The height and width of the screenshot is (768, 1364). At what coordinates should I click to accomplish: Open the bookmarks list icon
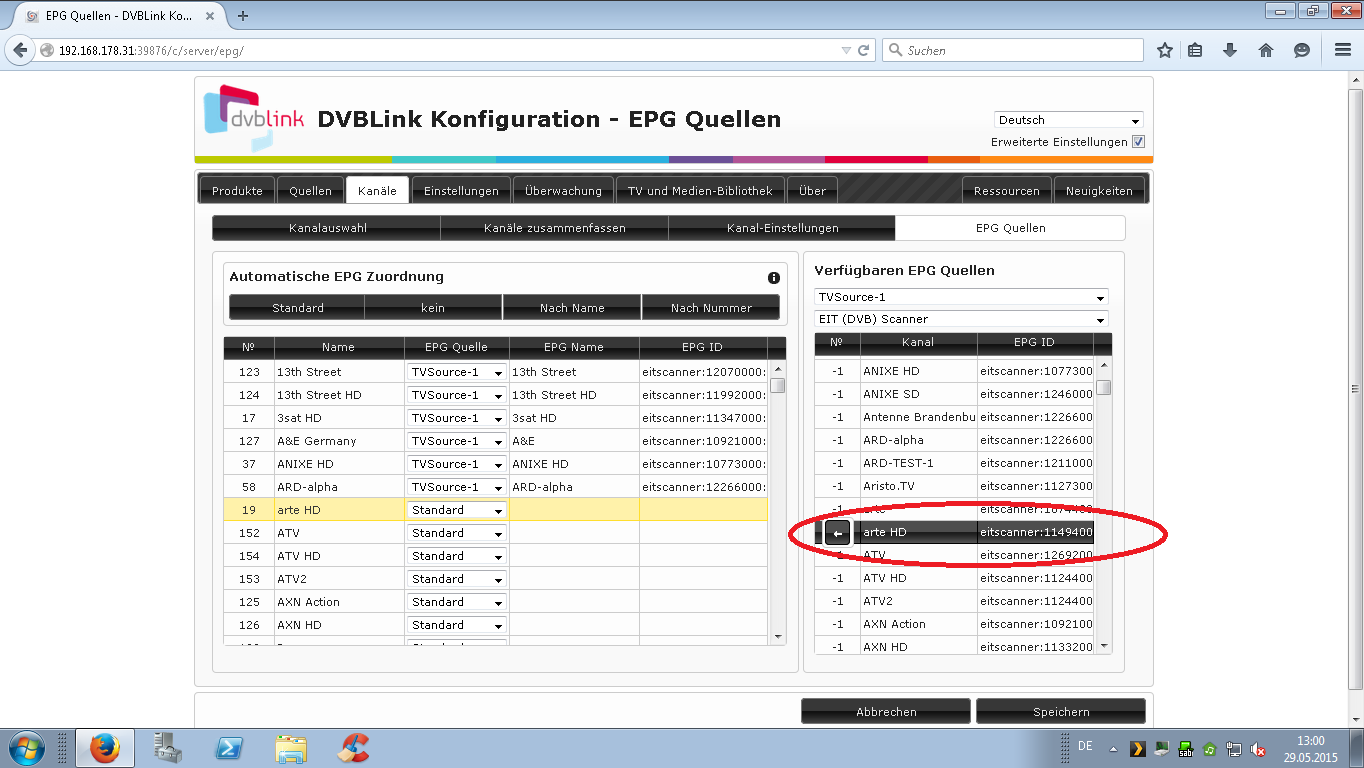[1196, 50]
